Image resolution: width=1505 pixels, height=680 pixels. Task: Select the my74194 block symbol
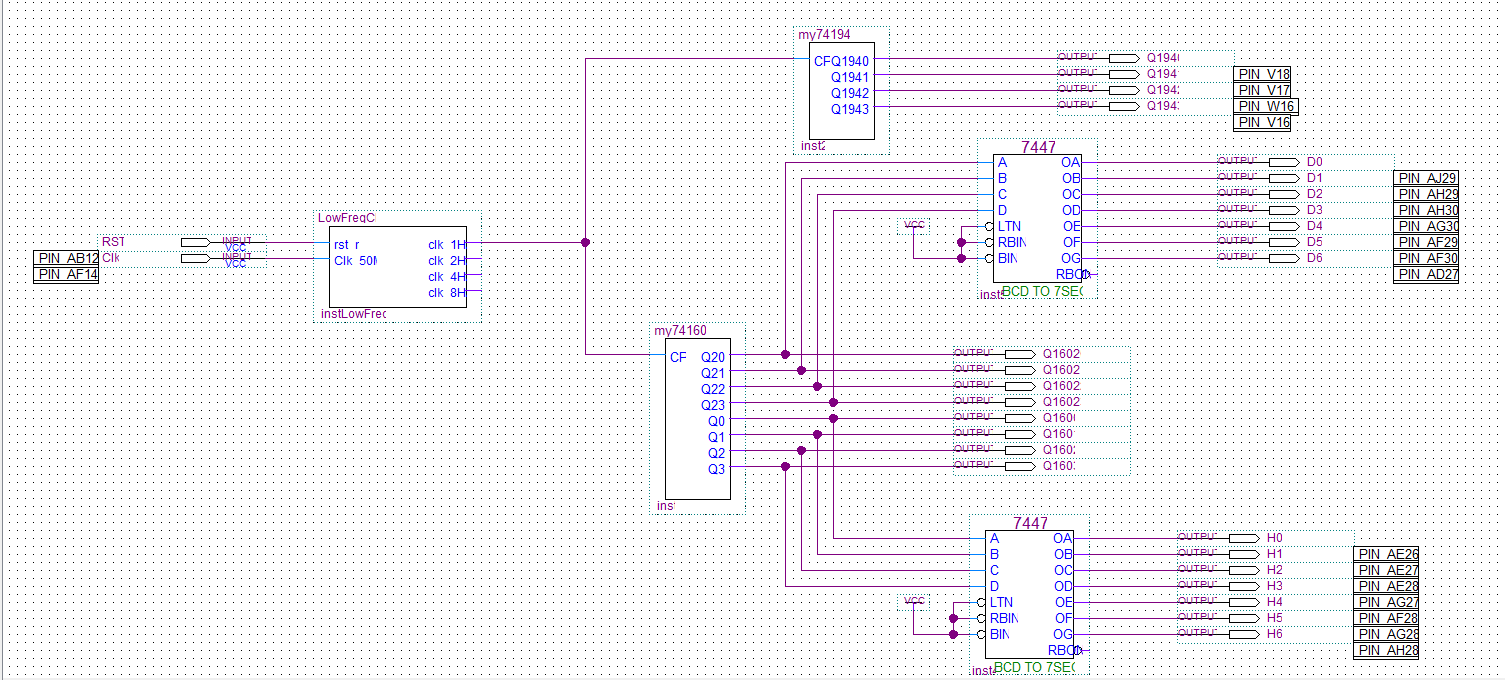pyautogui.click(x=842, y=91)
